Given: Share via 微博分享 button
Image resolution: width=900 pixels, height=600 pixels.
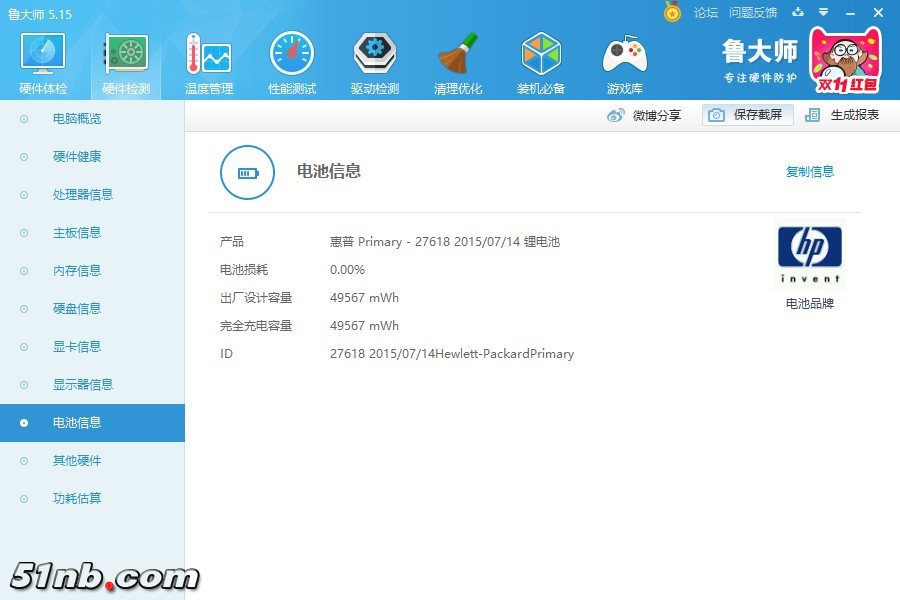Looking at the screenshot, I should [645, 115].
